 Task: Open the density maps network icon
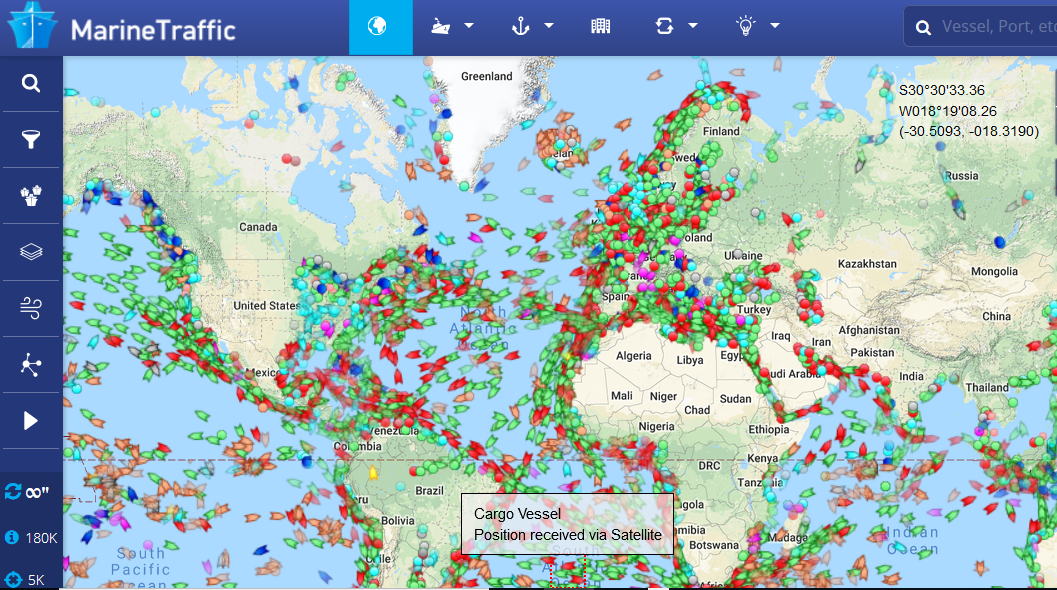31,364
